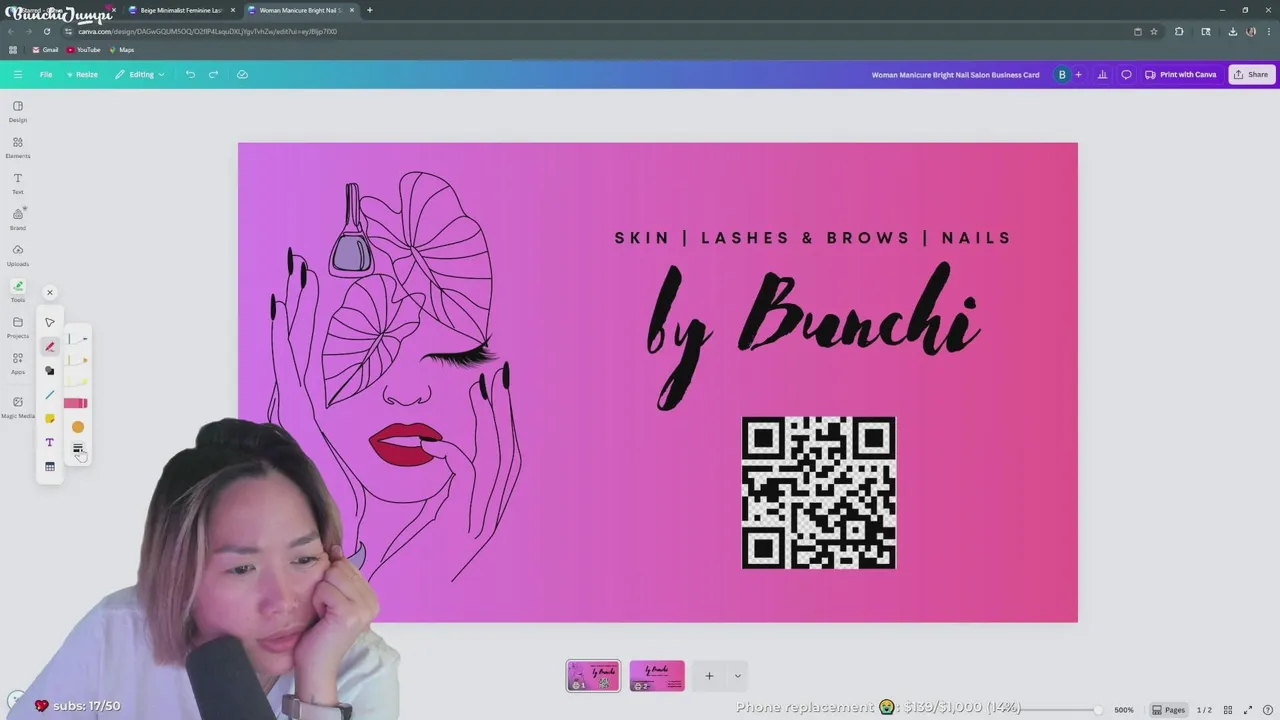
Task: Reload the browser page
Action: (47, 31)
